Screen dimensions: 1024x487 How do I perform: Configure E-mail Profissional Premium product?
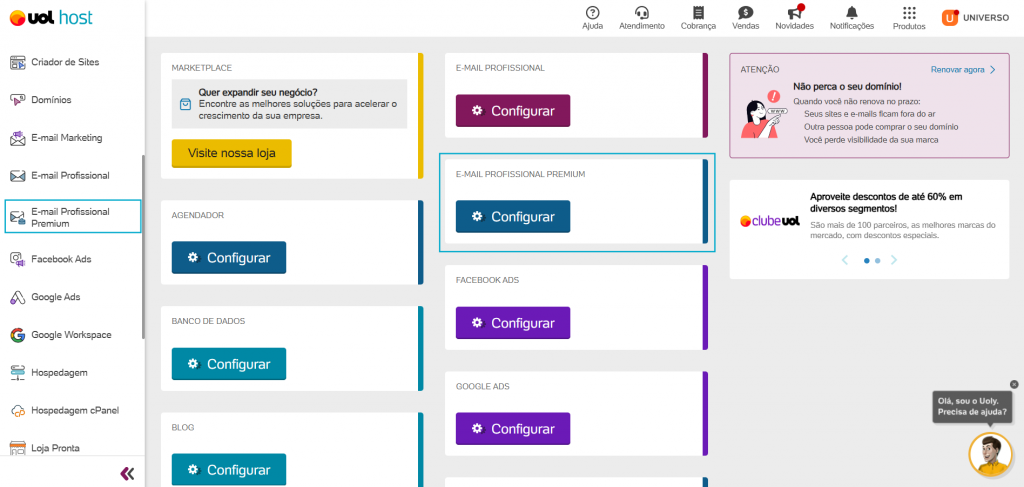513,217
